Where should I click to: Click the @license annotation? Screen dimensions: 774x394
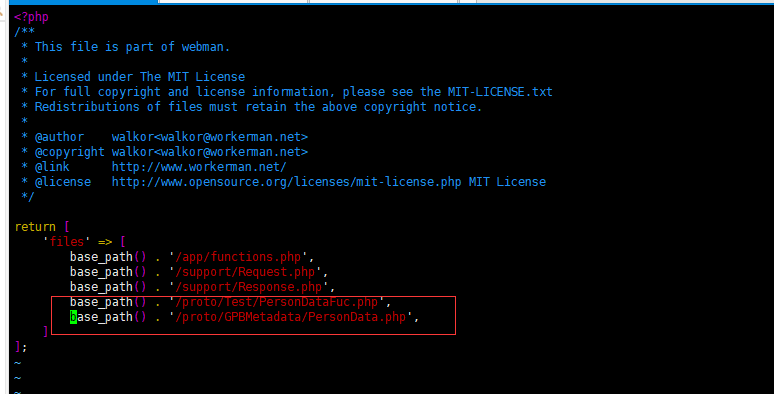pos(63,182)
